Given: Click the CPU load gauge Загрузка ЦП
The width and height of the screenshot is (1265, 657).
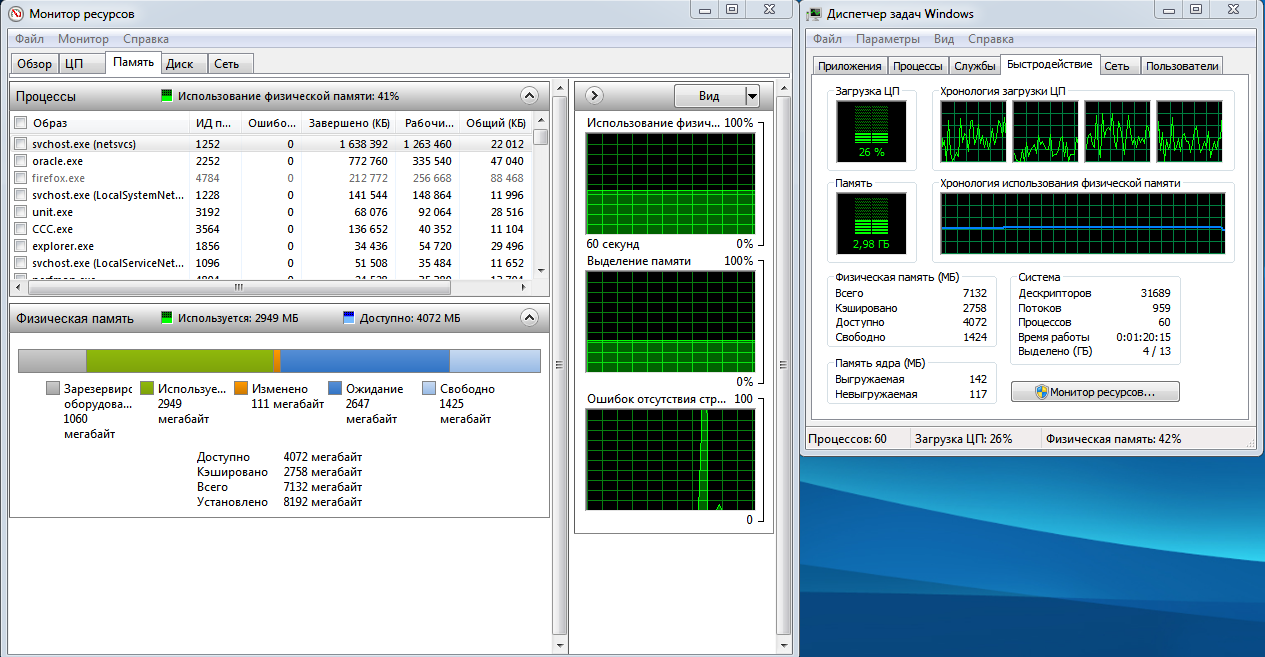Looking at the screenshot, I should tap(871, 131).
